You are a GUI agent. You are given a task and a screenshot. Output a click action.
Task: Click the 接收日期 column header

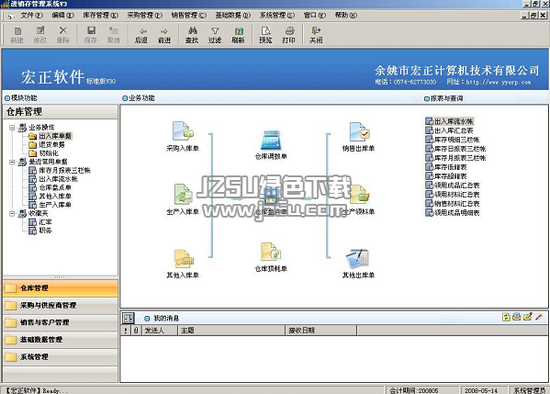(321, 330)
